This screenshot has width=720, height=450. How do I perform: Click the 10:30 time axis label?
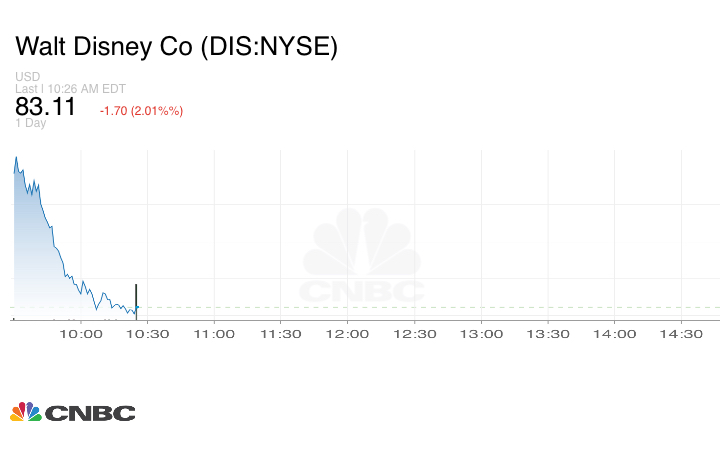click(147, 334)
